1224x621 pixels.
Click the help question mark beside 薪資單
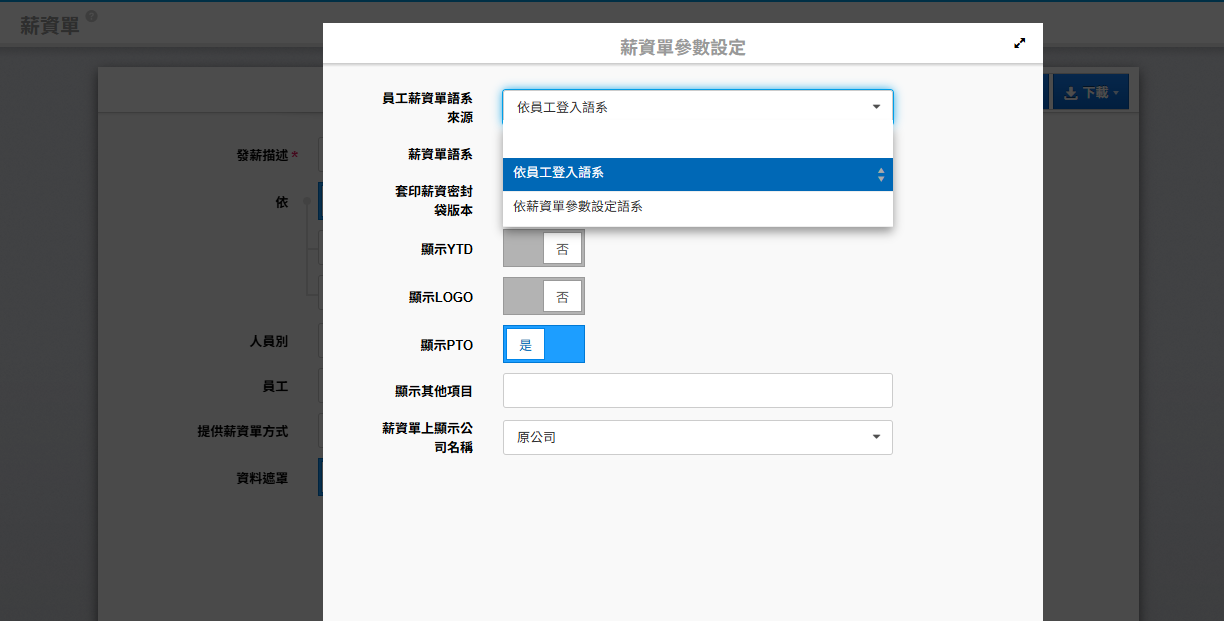pos(92,17)
